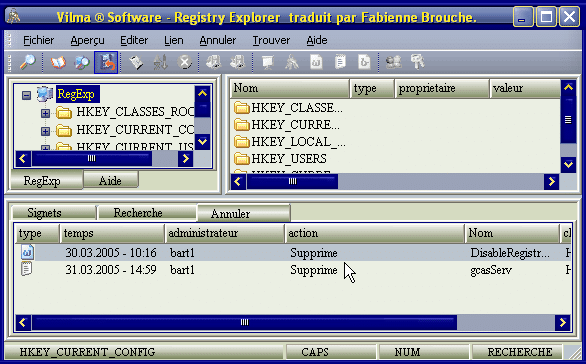Viewport: 586px width, 364px height.
Task: Click the tree panel horizontal scrollbar thumb
Action: pos(92,159)
